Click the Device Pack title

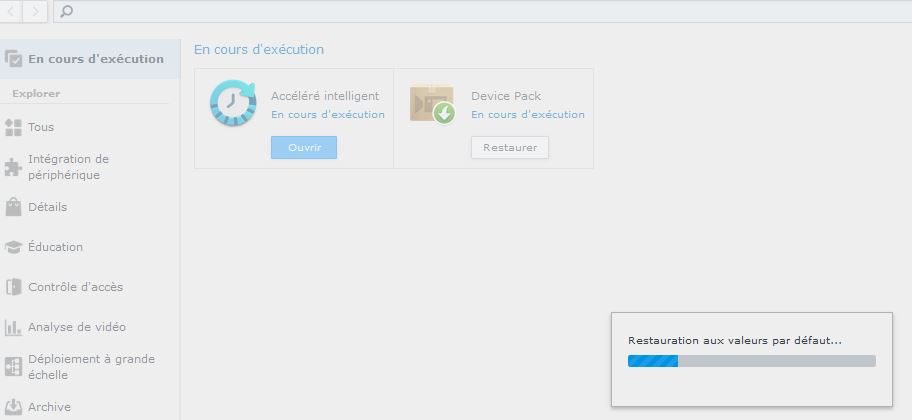(x=506, y=96)
